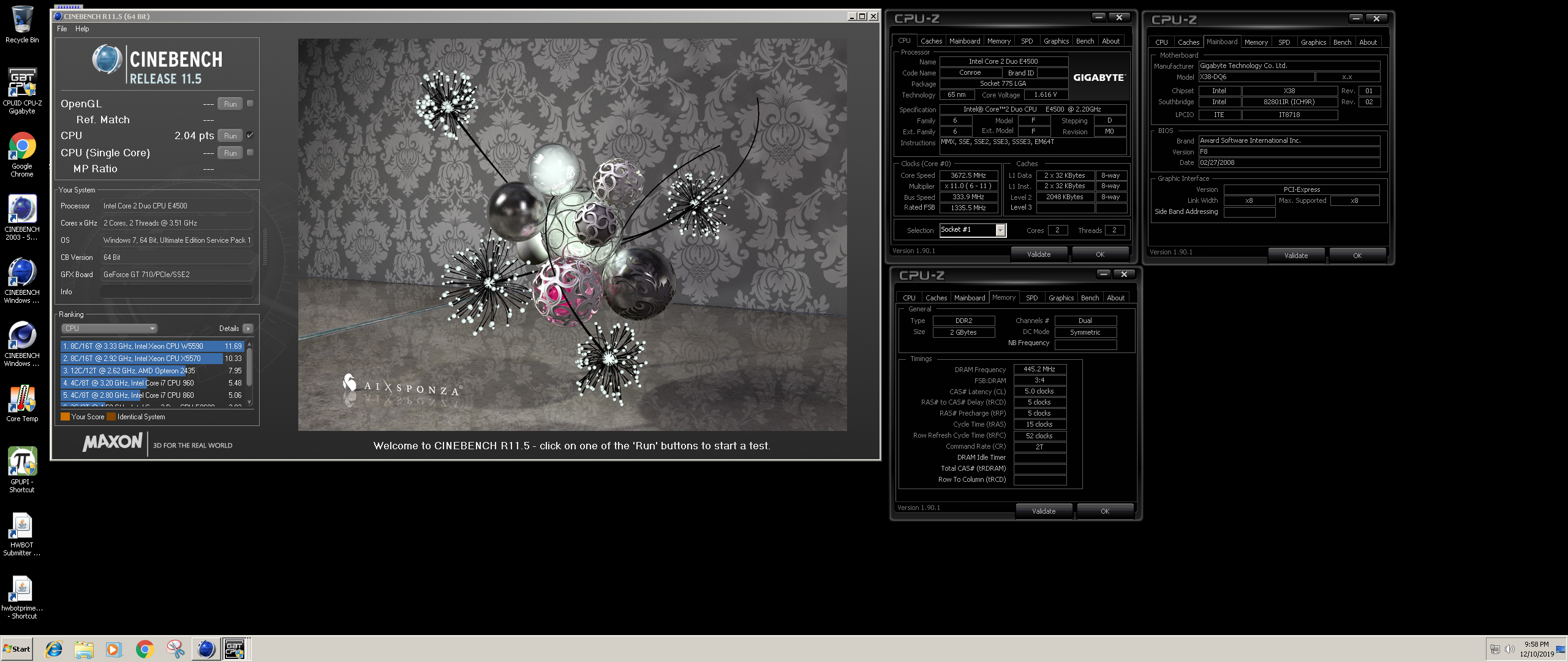Switch to the Cinebench taskbar button
1568x662 pixels.
206,649
